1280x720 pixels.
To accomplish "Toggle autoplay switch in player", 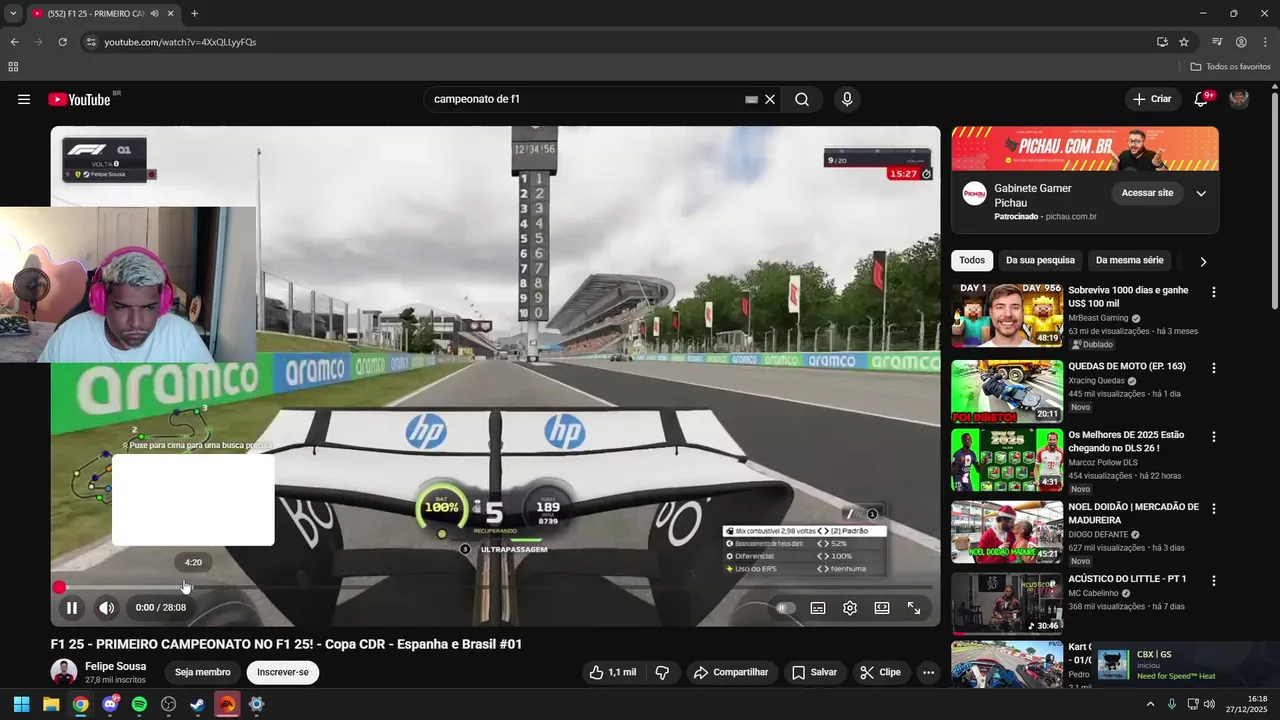I will 786,607.
